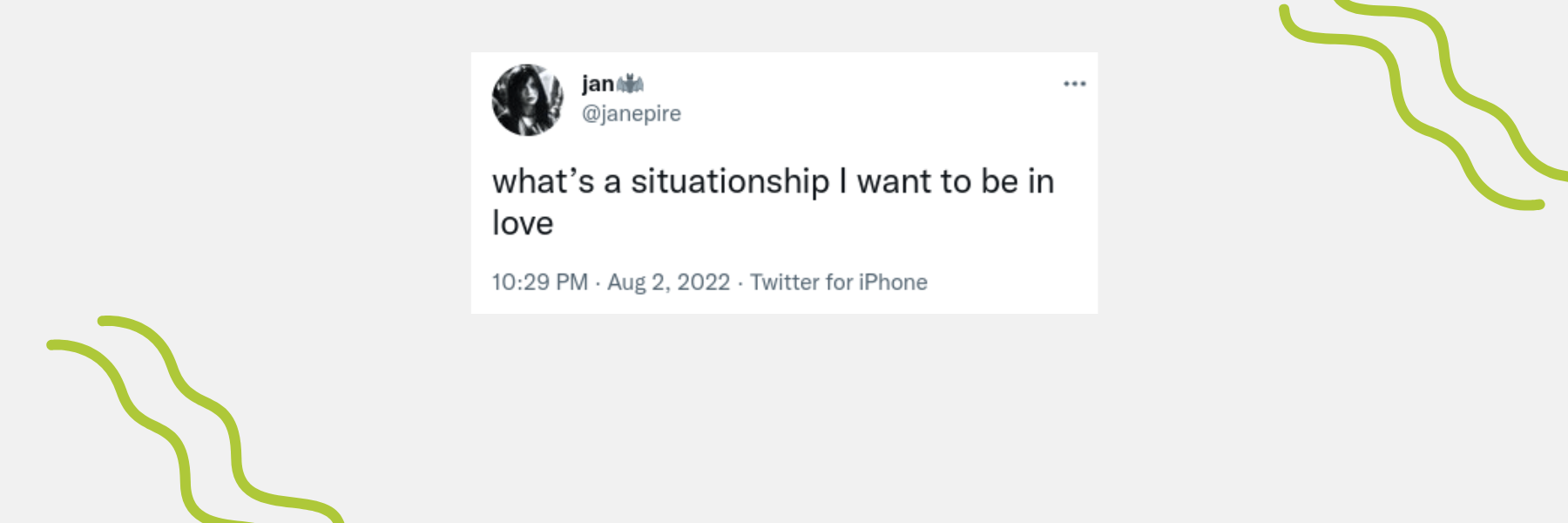Click the dot separator before Twitter for iPhone
Viewport: 1568px width, 523px height.
(740, 283)
